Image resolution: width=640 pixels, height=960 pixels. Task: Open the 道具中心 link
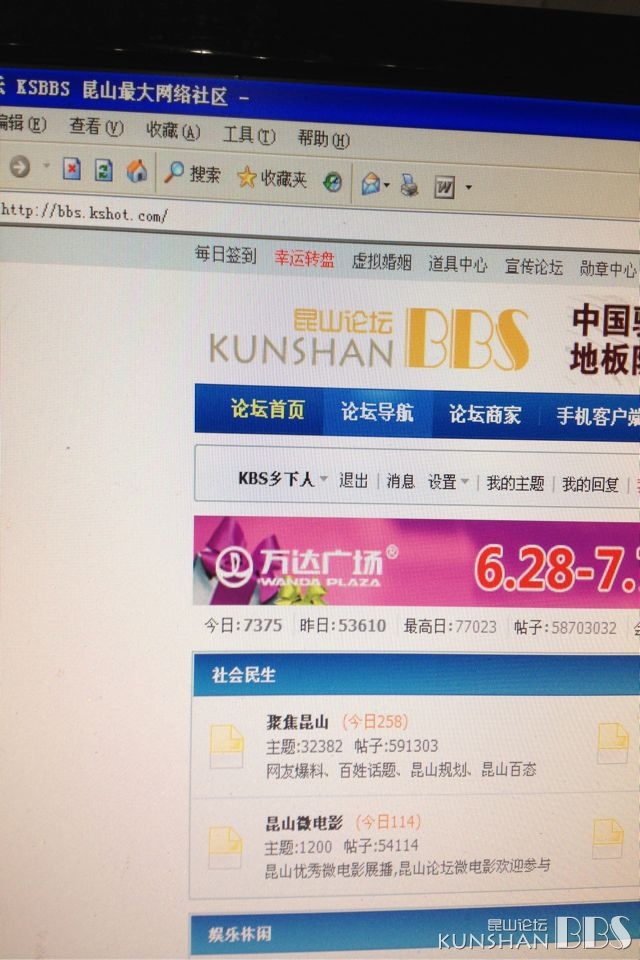[457, 264]
